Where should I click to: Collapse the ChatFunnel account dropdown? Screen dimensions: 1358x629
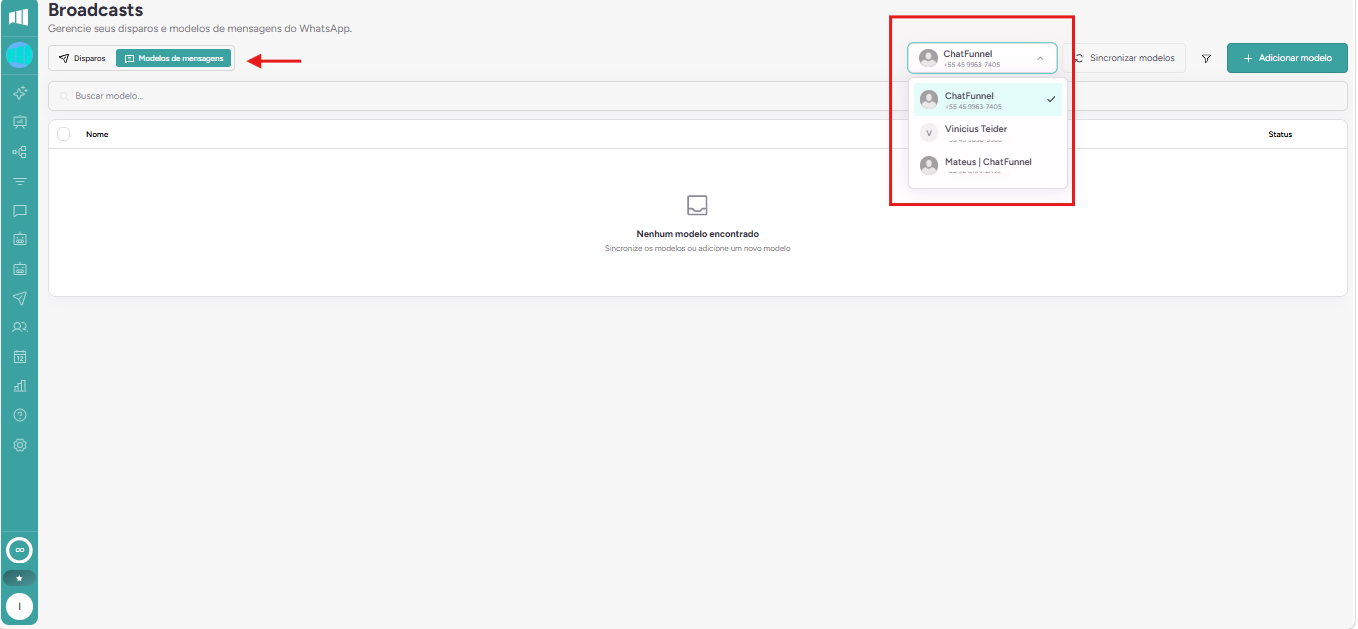pyautogui.click(x=982, y=58)
